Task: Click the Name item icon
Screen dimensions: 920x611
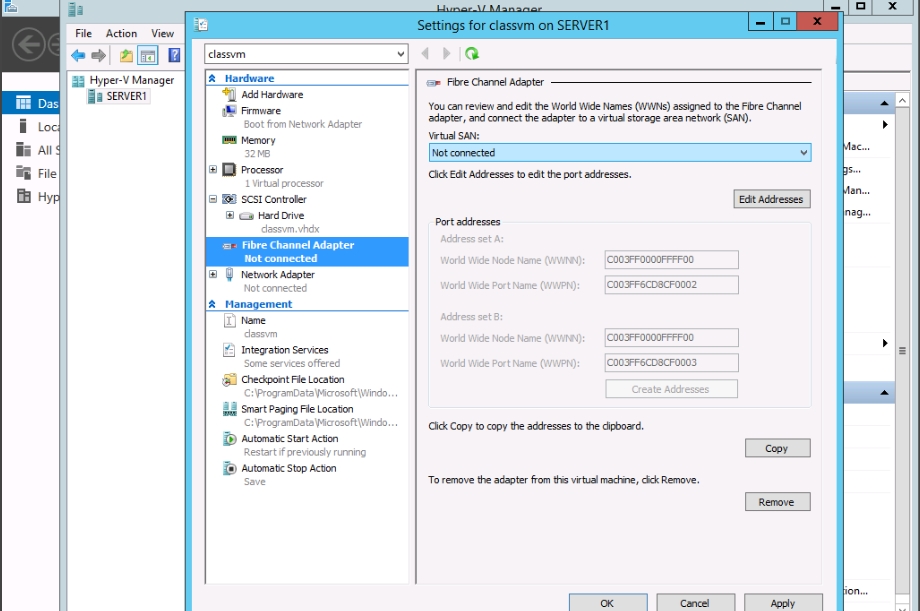Action: point(229,320)
